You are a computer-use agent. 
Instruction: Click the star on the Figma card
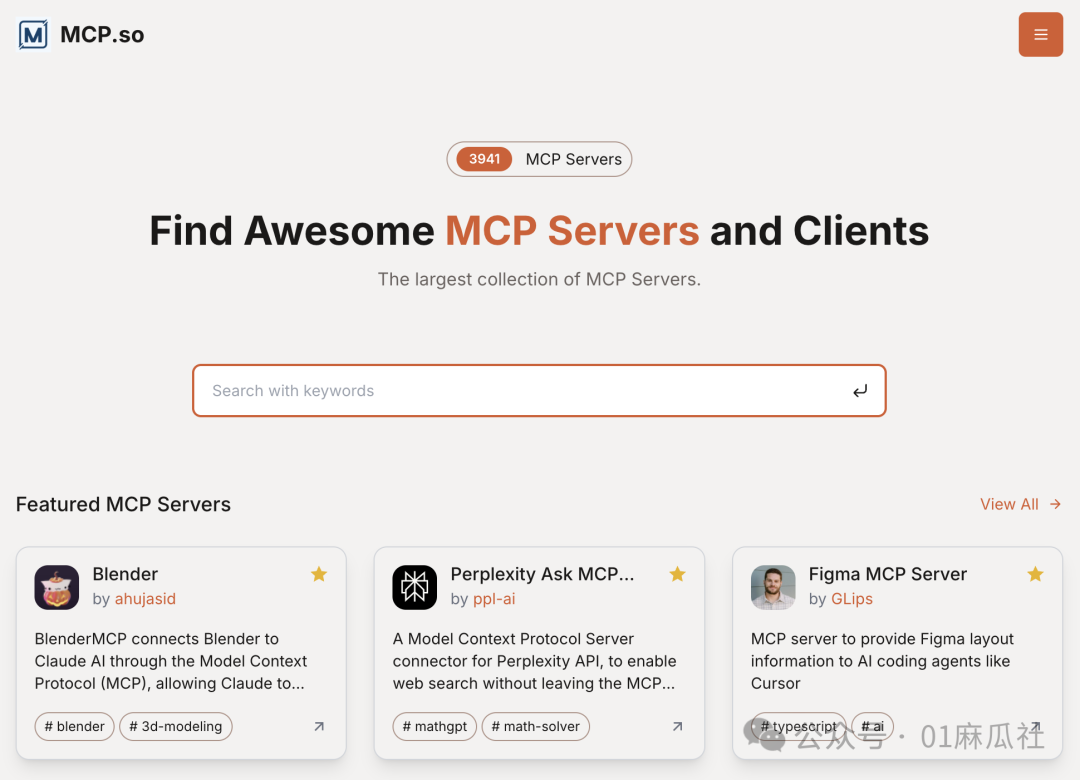[x=1035, y=574]
